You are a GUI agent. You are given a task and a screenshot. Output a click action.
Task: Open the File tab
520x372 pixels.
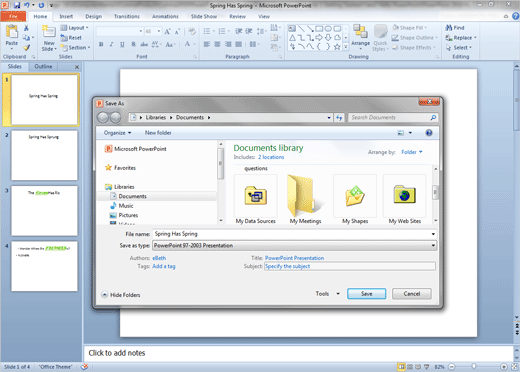(x=13, y=16)
